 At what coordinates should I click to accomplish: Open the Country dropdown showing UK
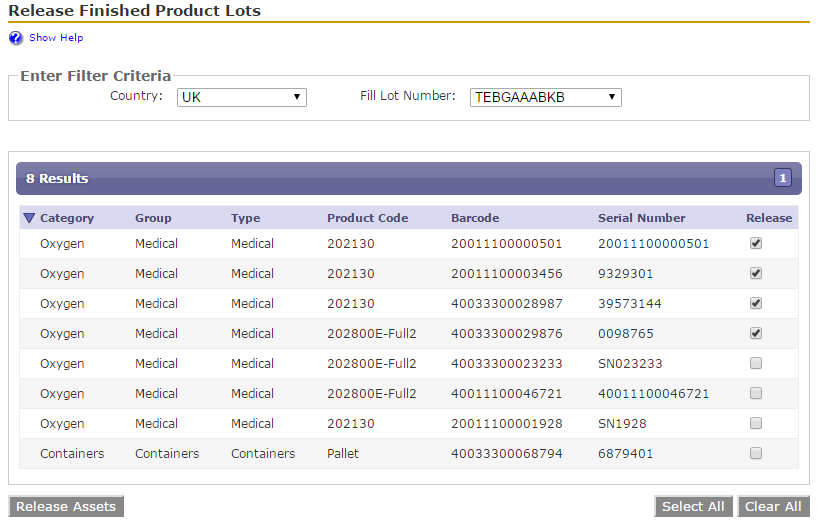point(242,97)
